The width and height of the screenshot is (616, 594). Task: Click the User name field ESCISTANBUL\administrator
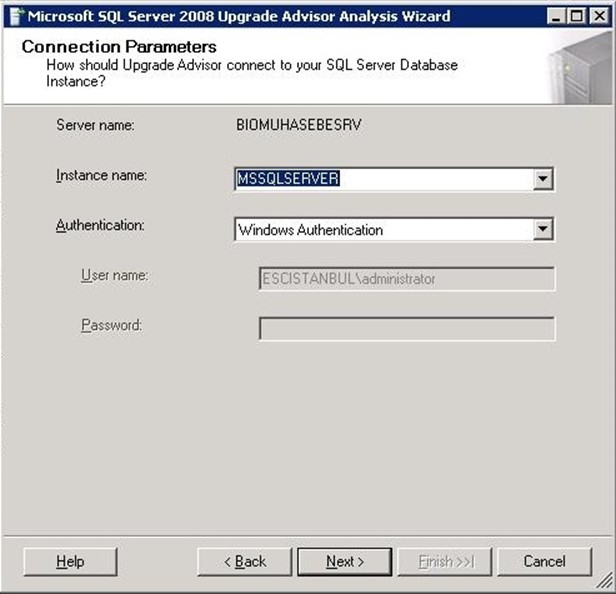click(407, 279)
